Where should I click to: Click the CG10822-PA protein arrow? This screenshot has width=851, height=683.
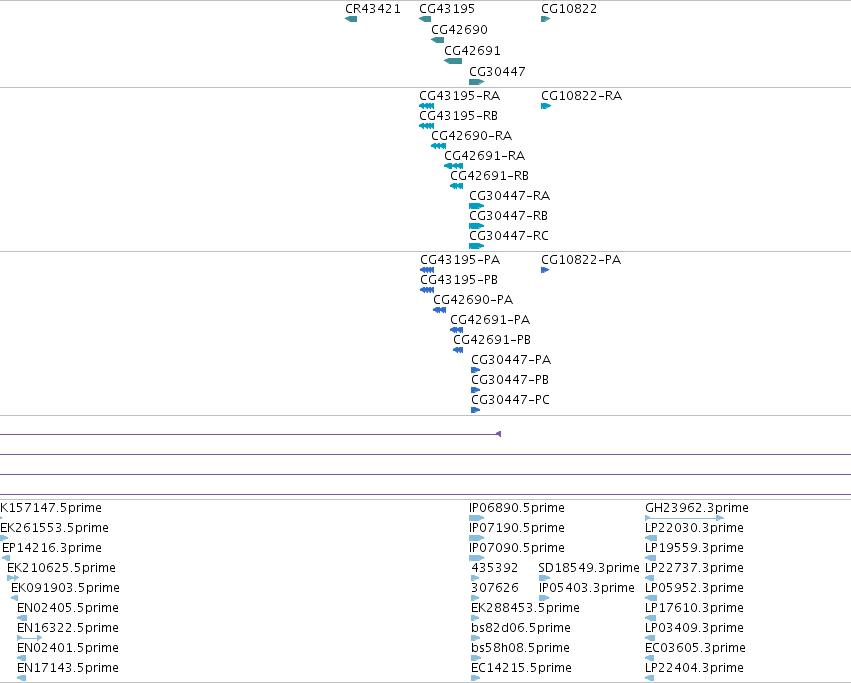click(x=545, y=270)
